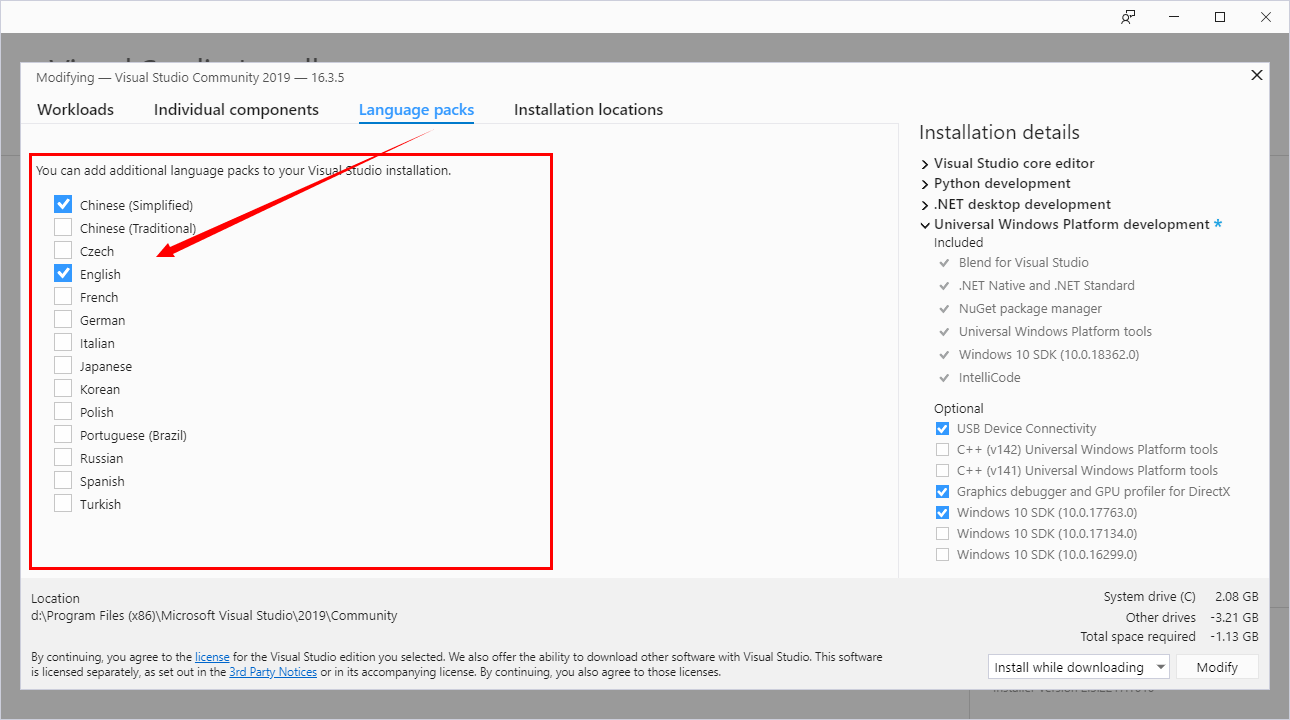Collapse Universal Windows Platform development section
The height and width of the screenshot is (720, 1290).
tap(925, 225)
